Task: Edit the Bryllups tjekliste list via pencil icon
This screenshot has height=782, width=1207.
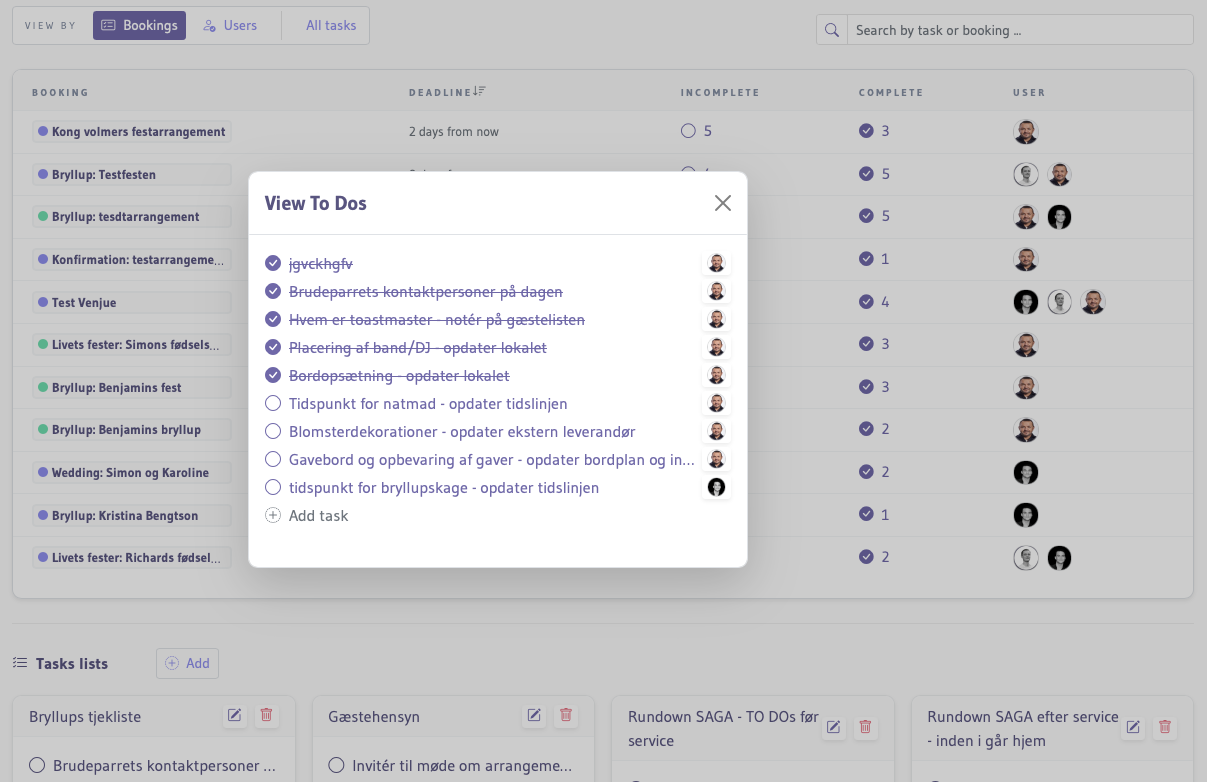Action: point(234,715)
